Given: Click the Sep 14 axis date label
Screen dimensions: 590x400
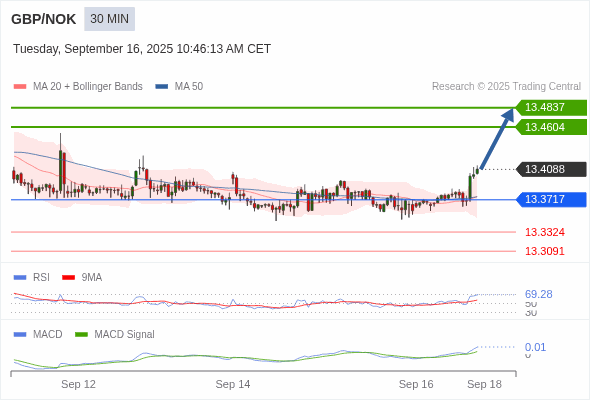Looking at the screenshot, I should pyautogui.click(x=233, y=384).
